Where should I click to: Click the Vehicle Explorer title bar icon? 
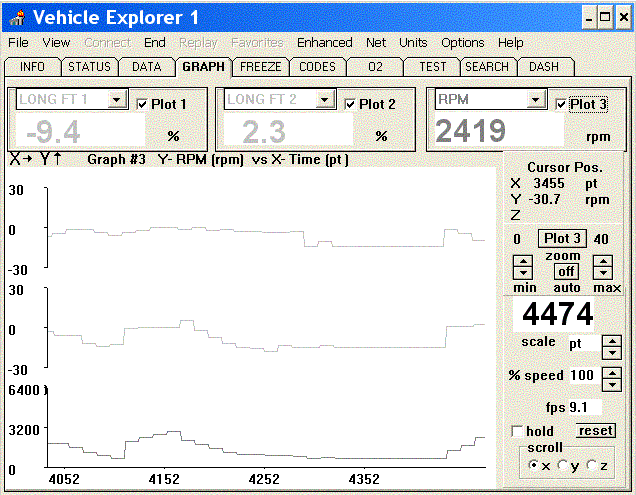(16, 18)
